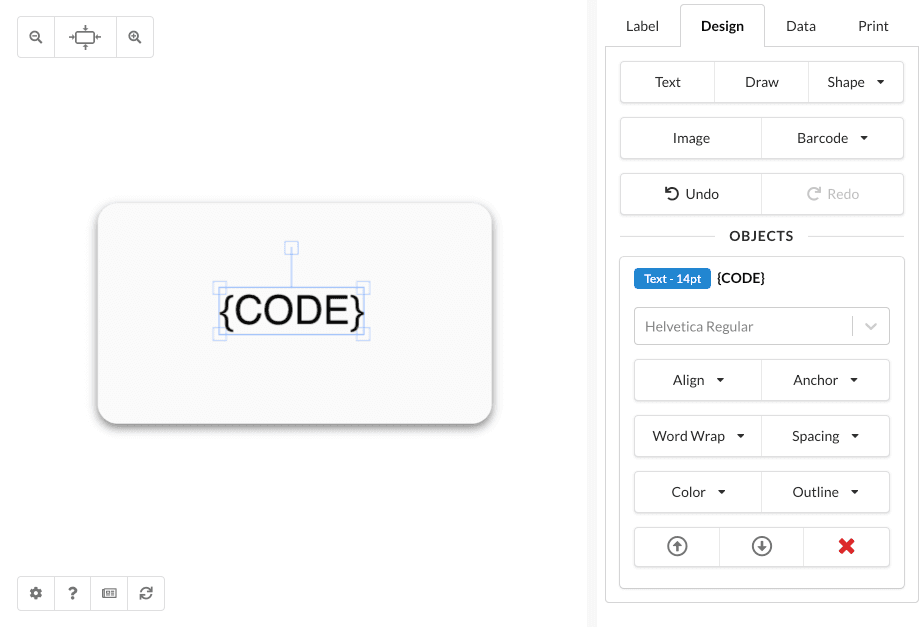Select the {CODE} text object in Objects list
923x627 pixels.
click(740, 277)
